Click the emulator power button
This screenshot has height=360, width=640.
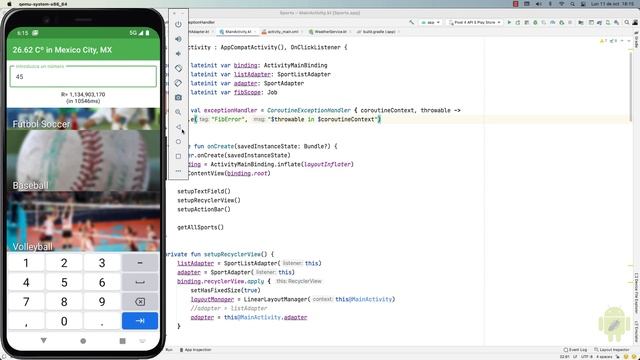(x=178, y=24)
